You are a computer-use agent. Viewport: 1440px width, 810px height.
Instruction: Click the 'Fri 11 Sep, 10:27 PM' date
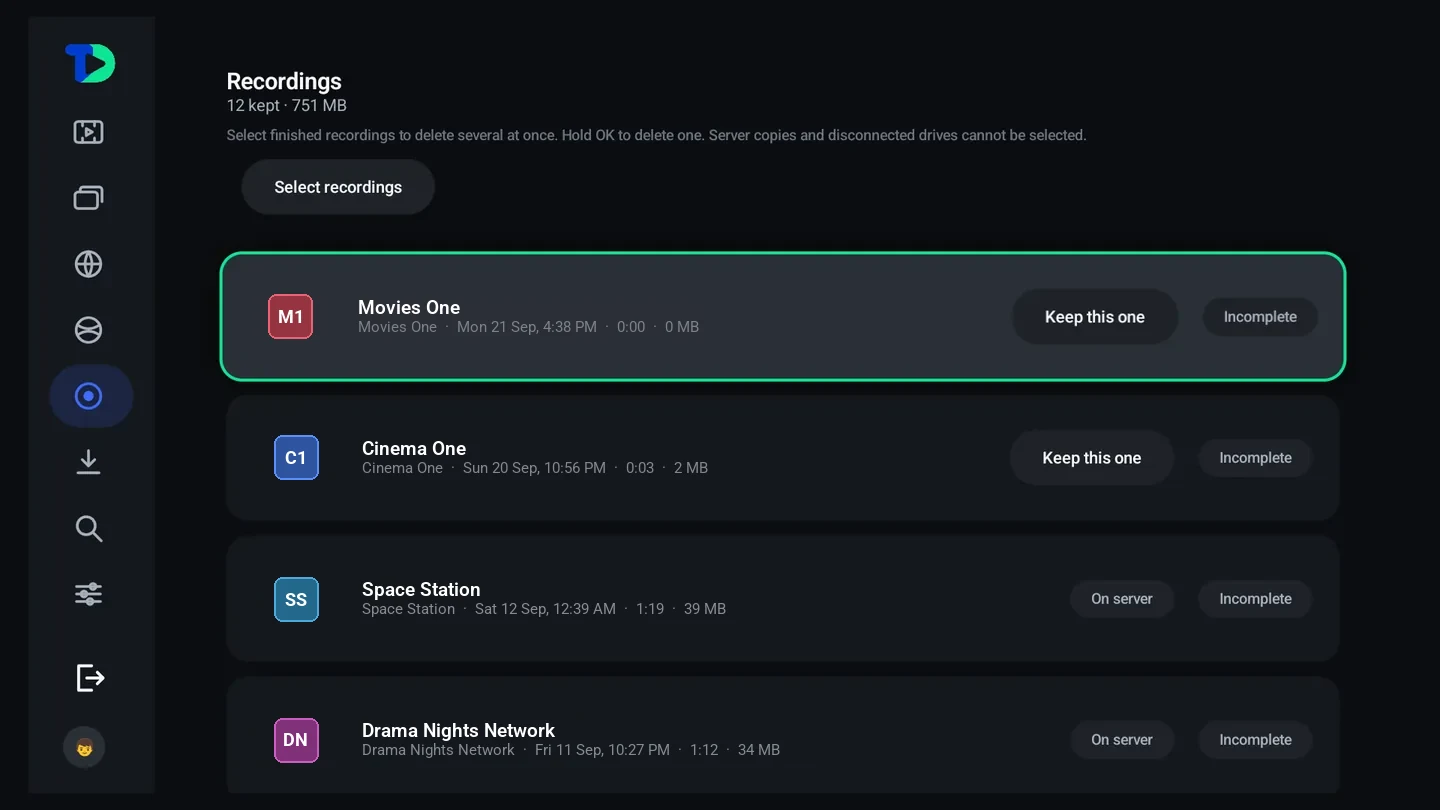[602, 750]
